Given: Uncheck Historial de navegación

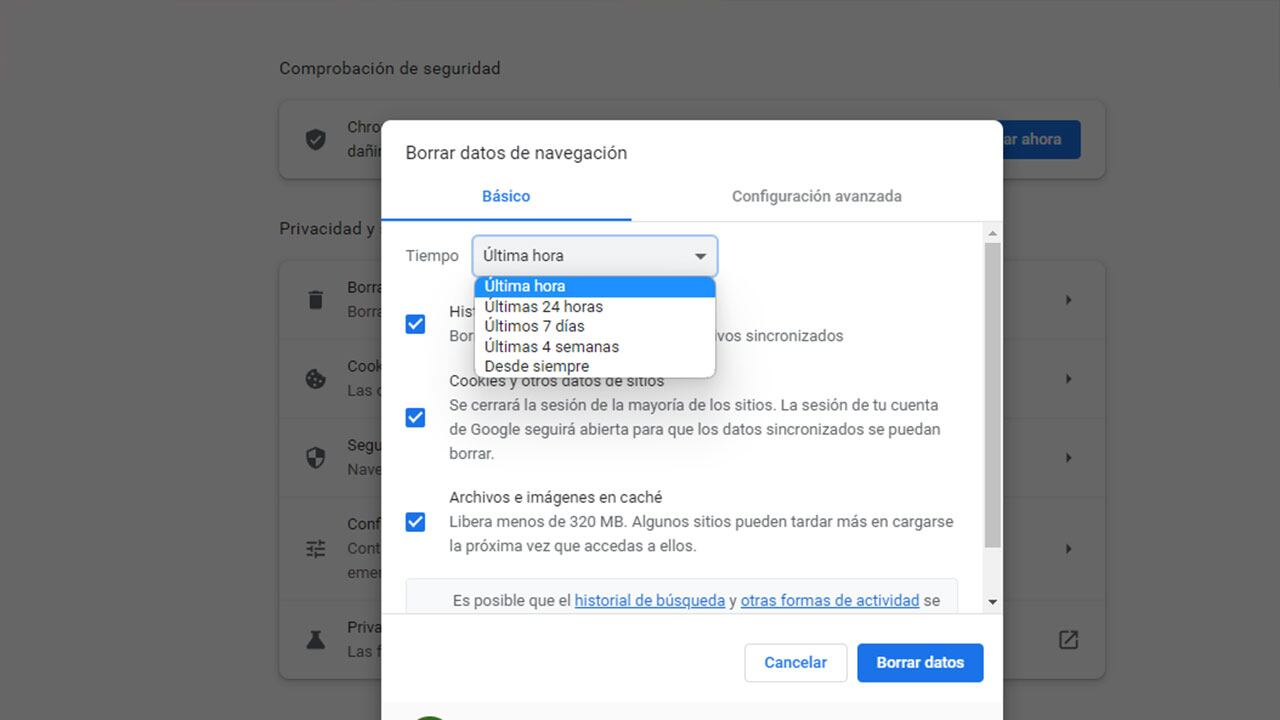Looking at the screenshot, I should tap(415, 323).
